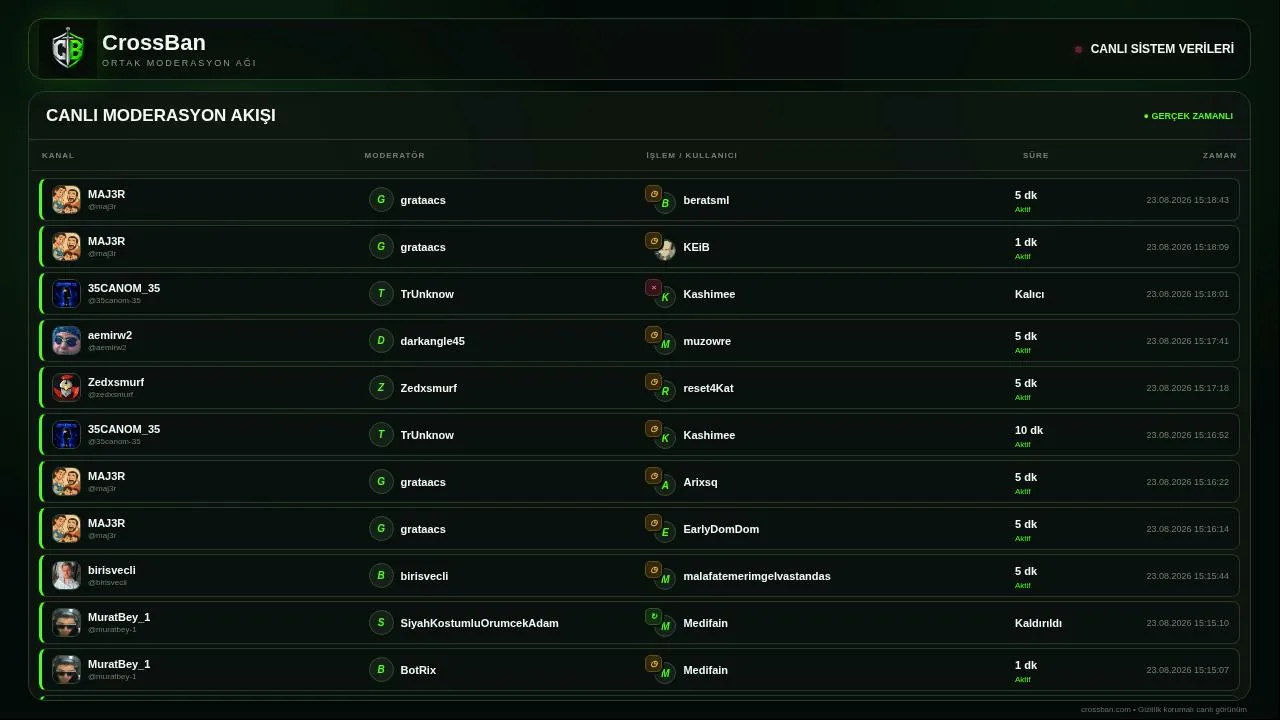This screenshot has width=1280, height=720.
Task: Click the red ban icon beside Kashimee Kalıcı row
Action: pyautogui.click(x=653, y=288)
